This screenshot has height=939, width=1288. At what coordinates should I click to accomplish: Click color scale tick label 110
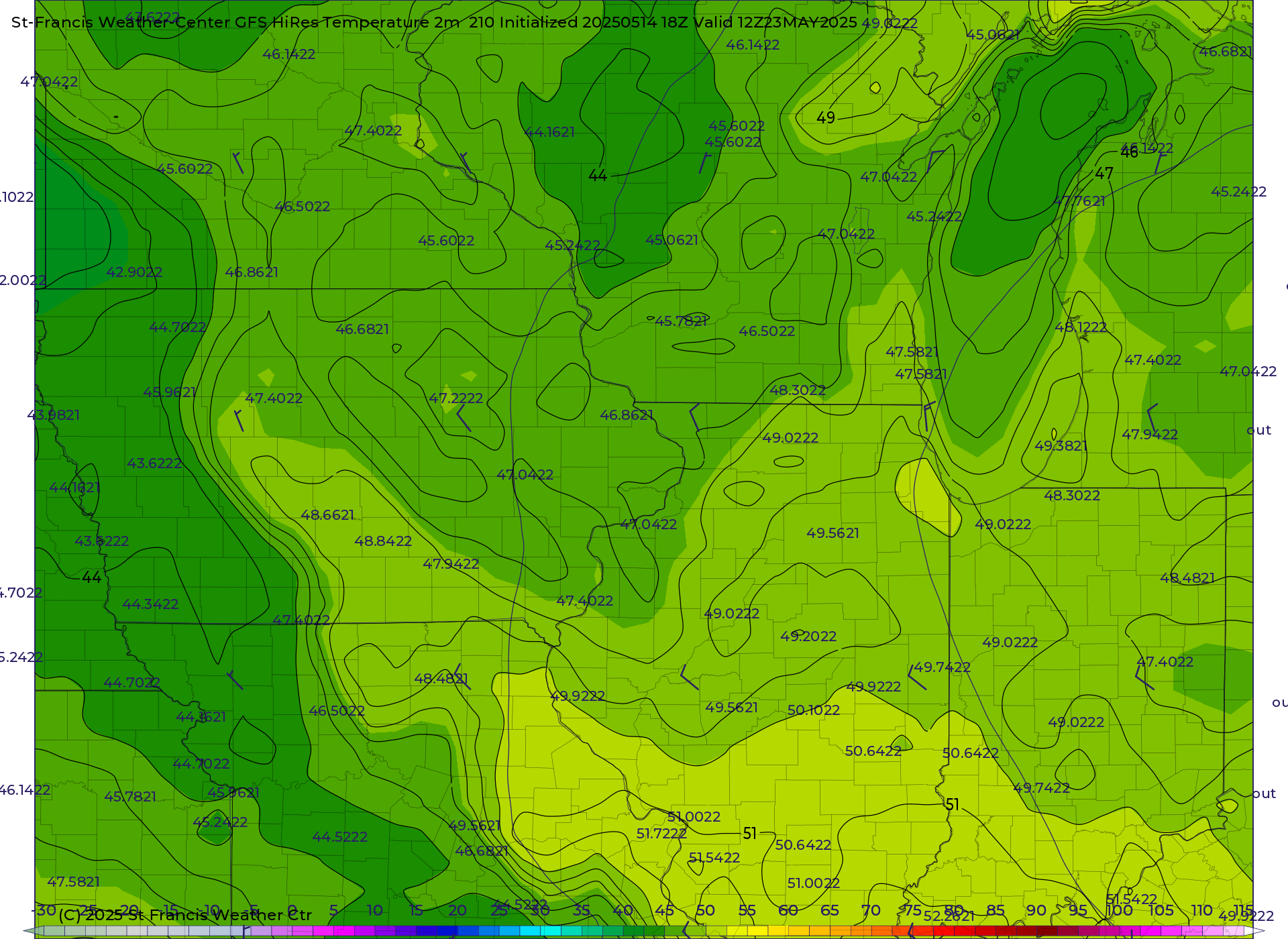click(x=1201, y=911)
